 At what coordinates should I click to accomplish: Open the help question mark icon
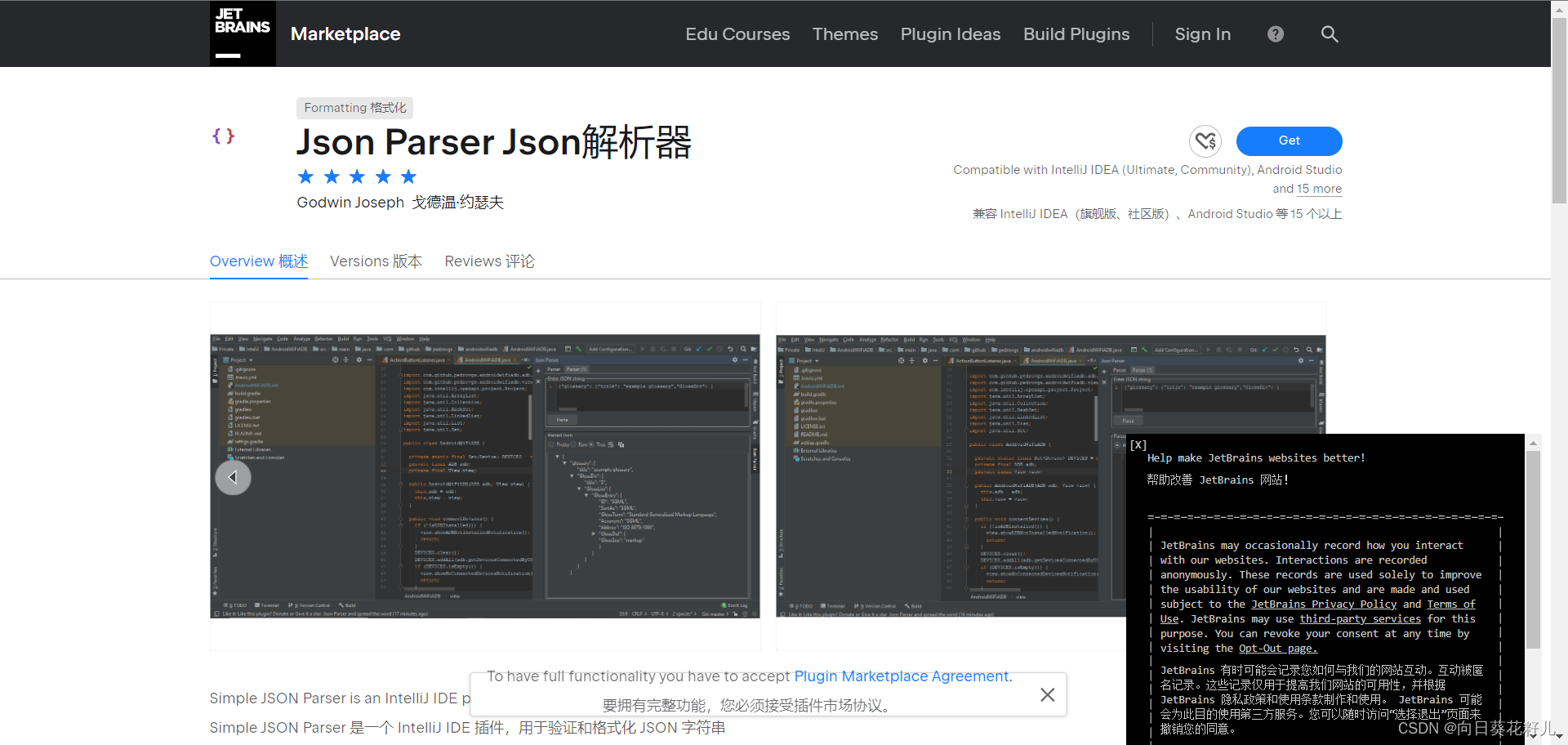[1275, 34]
